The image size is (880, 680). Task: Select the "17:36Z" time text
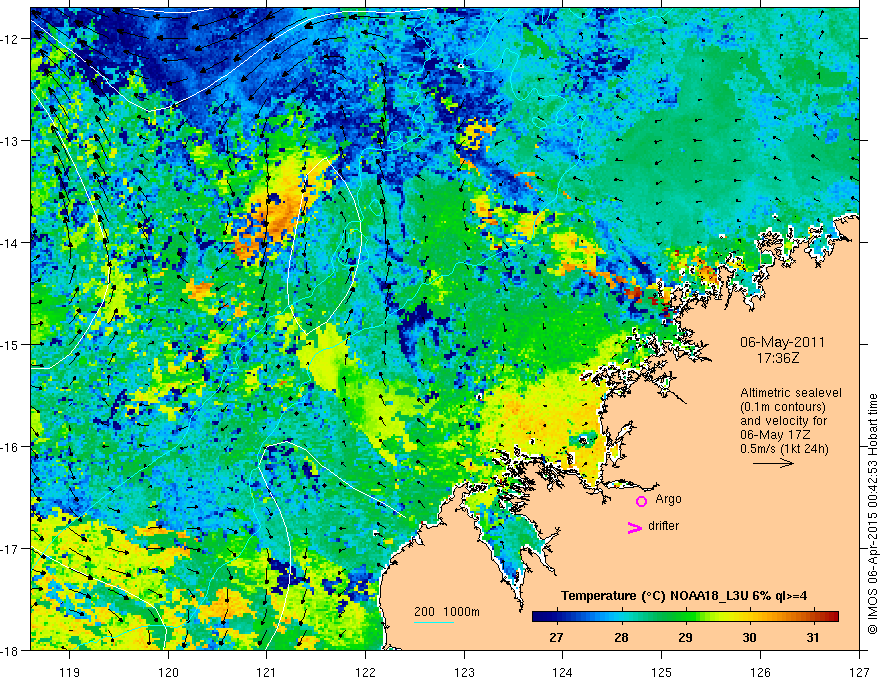click(778, 357)
